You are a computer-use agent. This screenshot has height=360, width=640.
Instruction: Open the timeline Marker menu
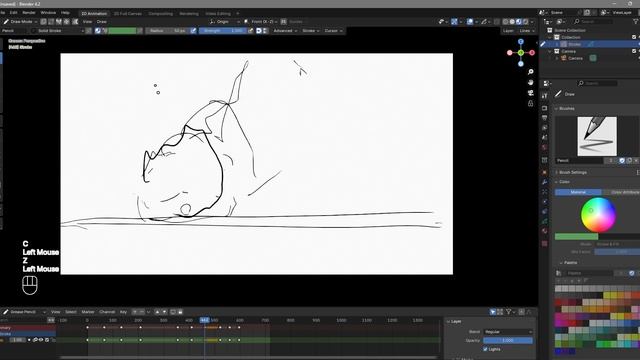88,312
